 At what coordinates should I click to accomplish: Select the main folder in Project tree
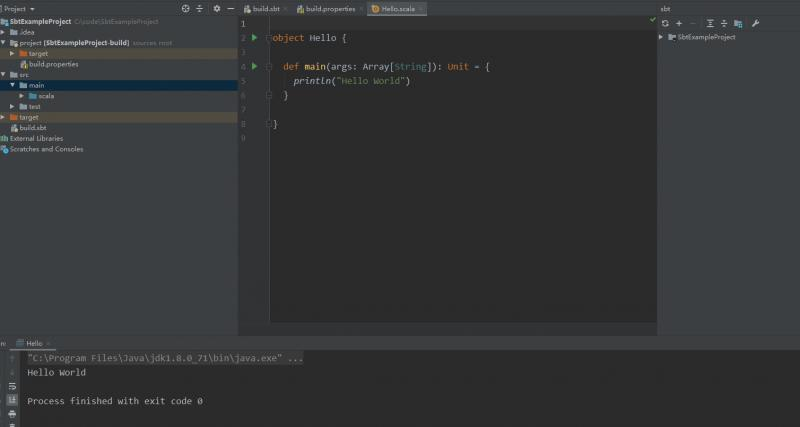tap(36, 85)
